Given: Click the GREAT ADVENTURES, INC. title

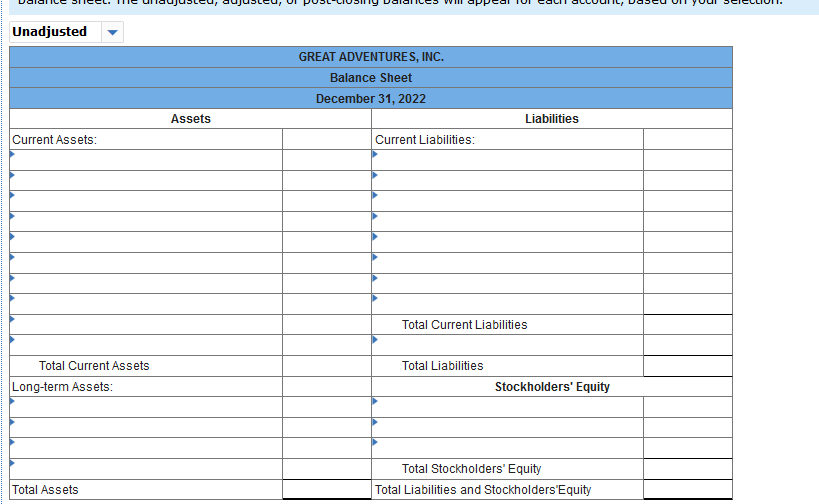Looking at the screenshot, I should 371,57.
